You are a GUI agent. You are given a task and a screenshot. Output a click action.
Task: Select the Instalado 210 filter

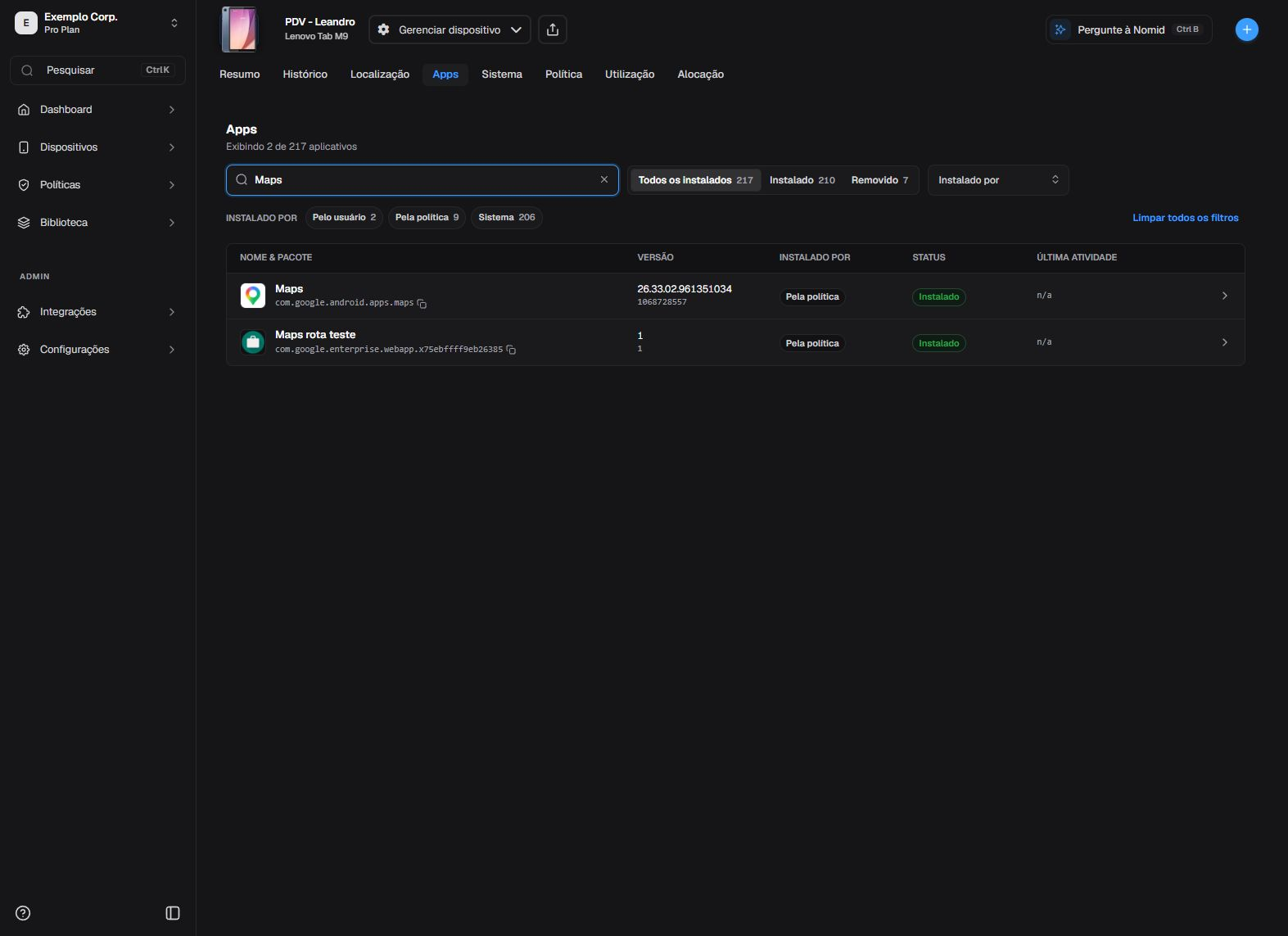[x=802, y=180]
